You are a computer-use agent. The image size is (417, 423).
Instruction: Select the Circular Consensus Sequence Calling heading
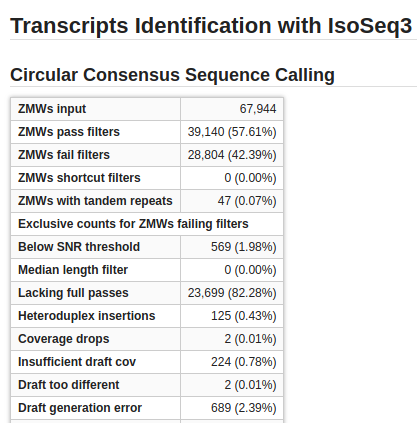pyautogui.click(x=172, y=75)
